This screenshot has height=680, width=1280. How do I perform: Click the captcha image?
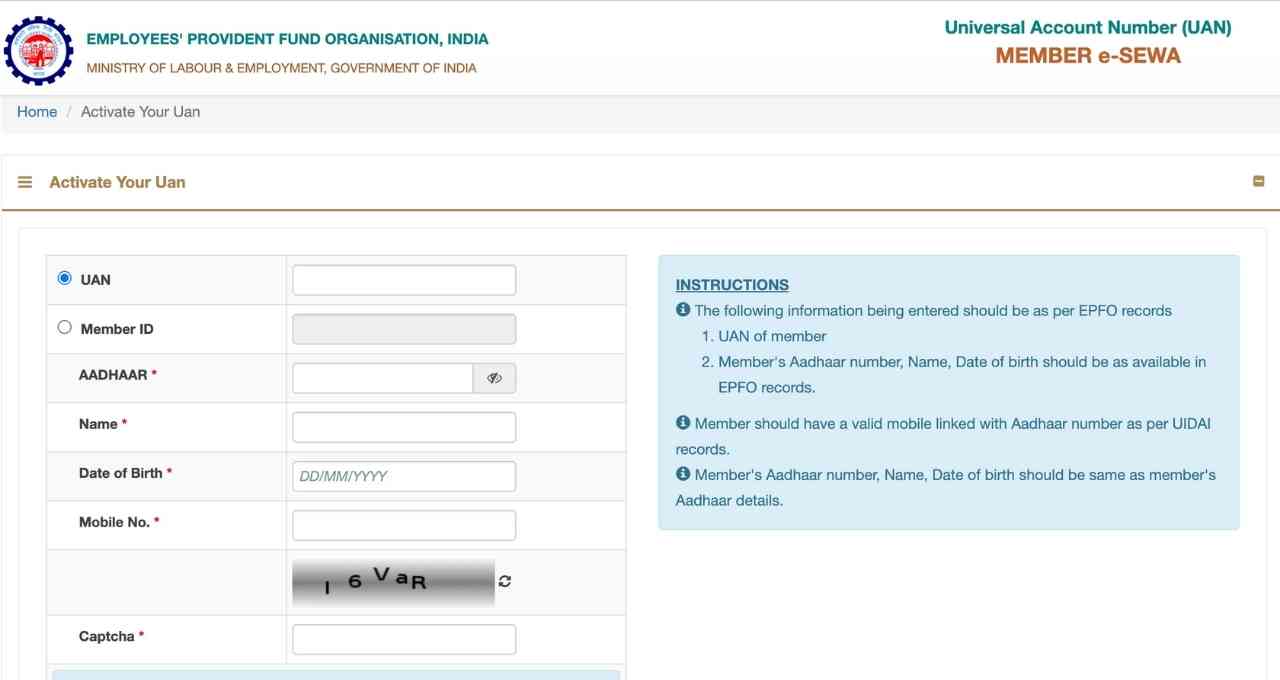pyautogui.click(x=393, y=582)
